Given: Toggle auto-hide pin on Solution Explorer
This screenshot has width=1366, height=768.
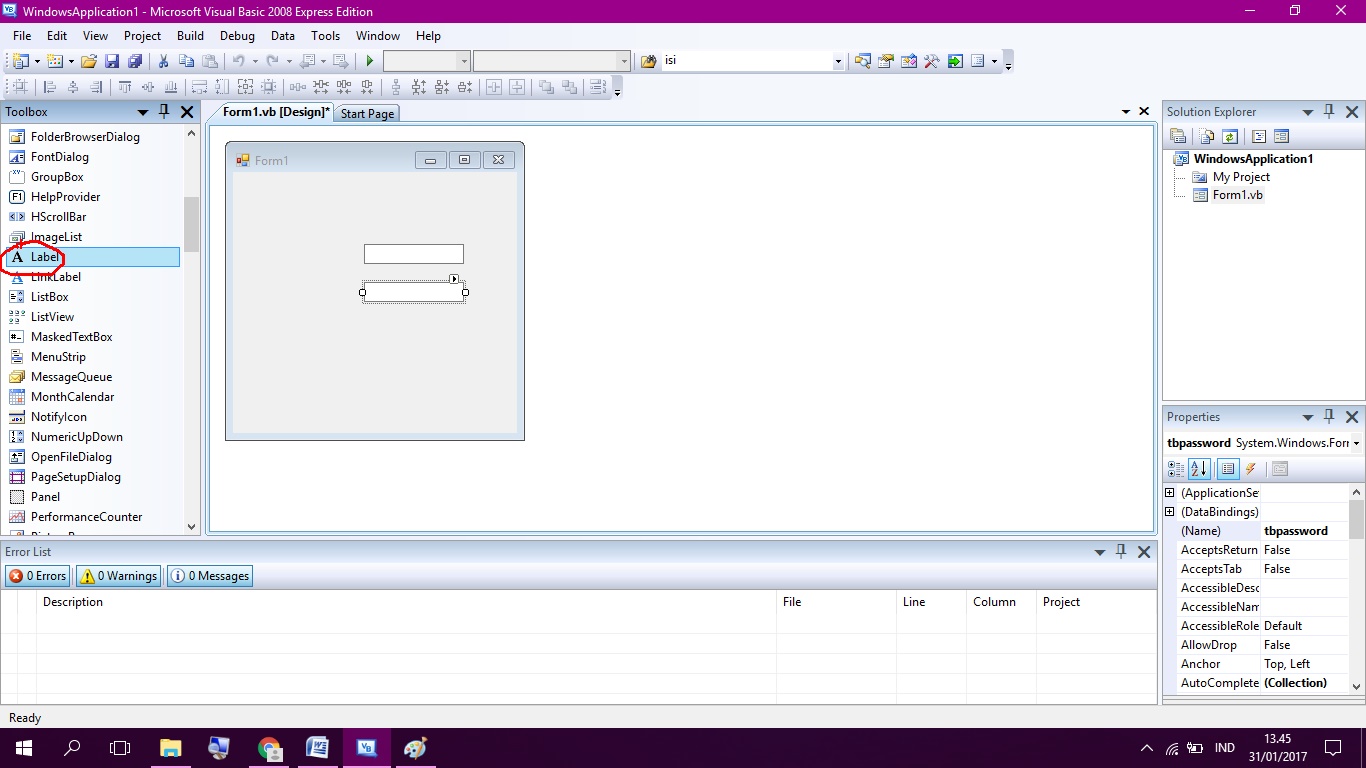Looking at the screenshot, I should click(x=1329, y=111).
